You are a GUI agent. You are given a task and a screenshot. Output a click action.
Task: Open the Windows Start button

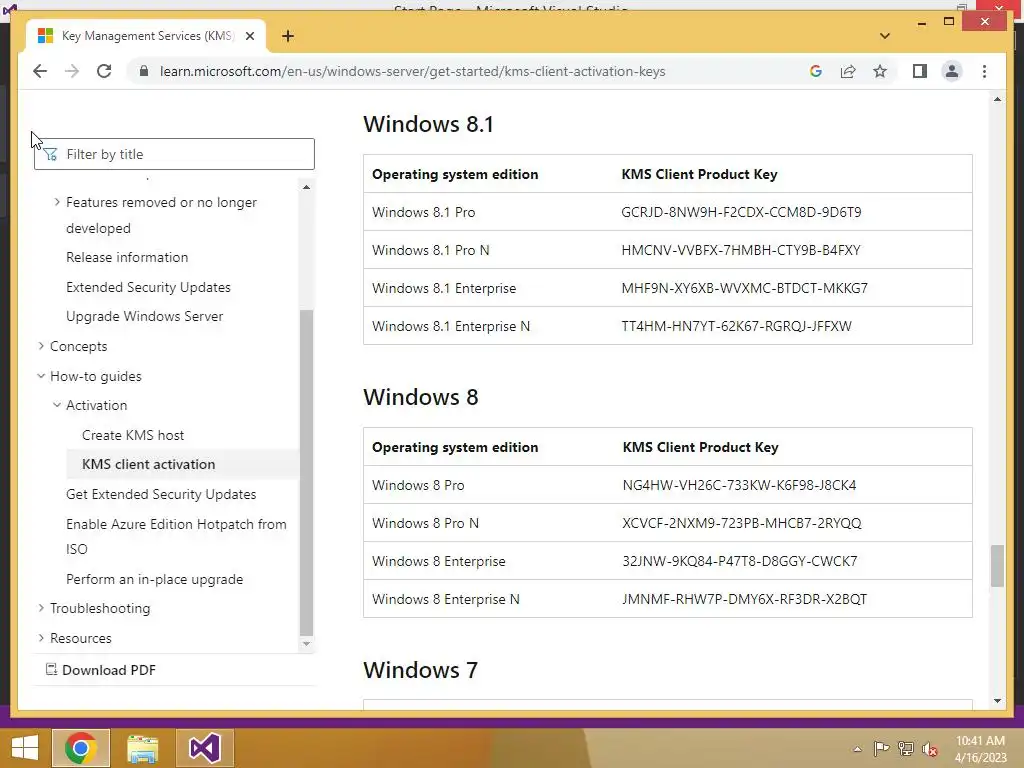point(25,748)
